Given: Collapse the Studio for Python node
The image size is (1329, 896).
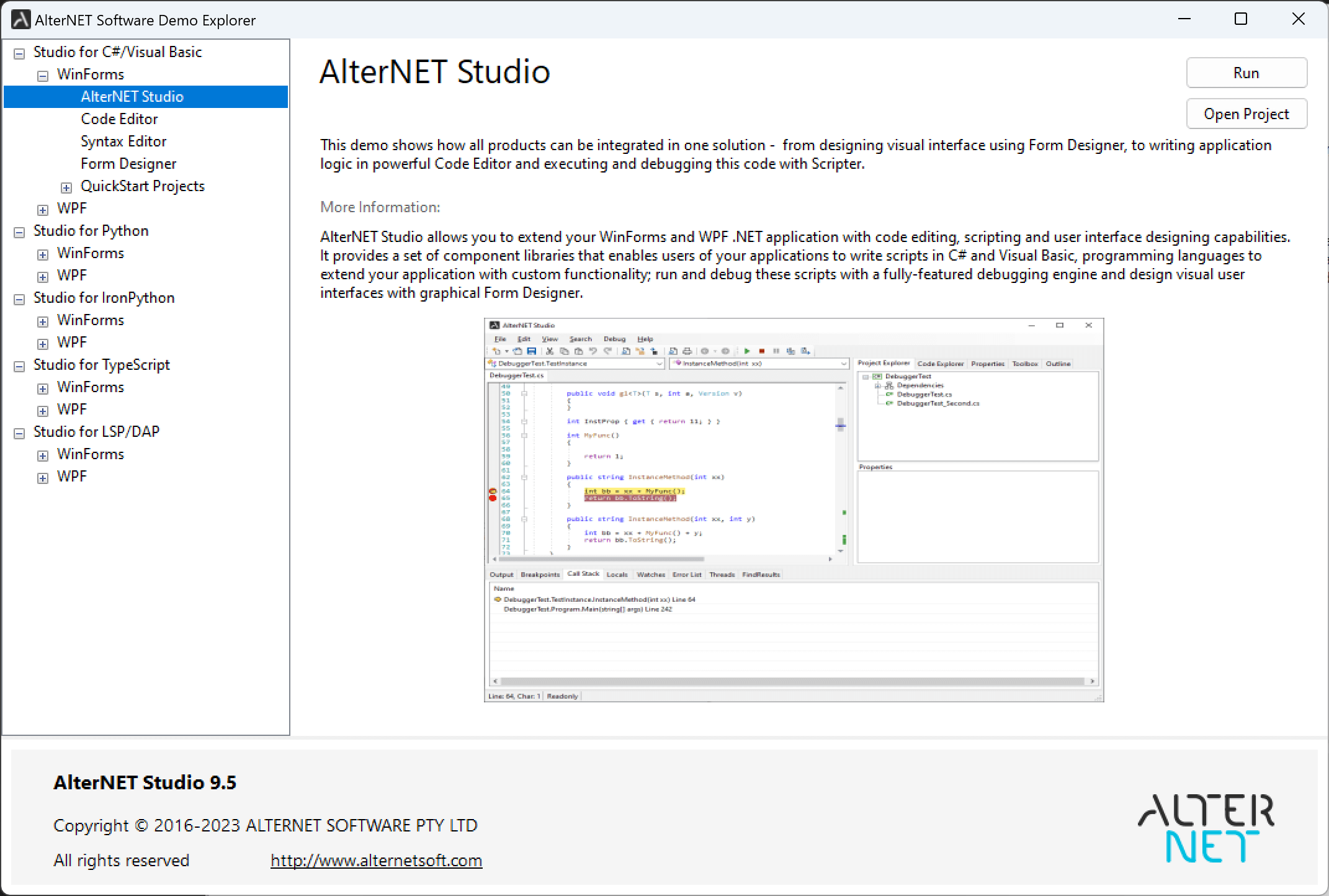Looking at the screenshot, I should click(x=19, y=232).
